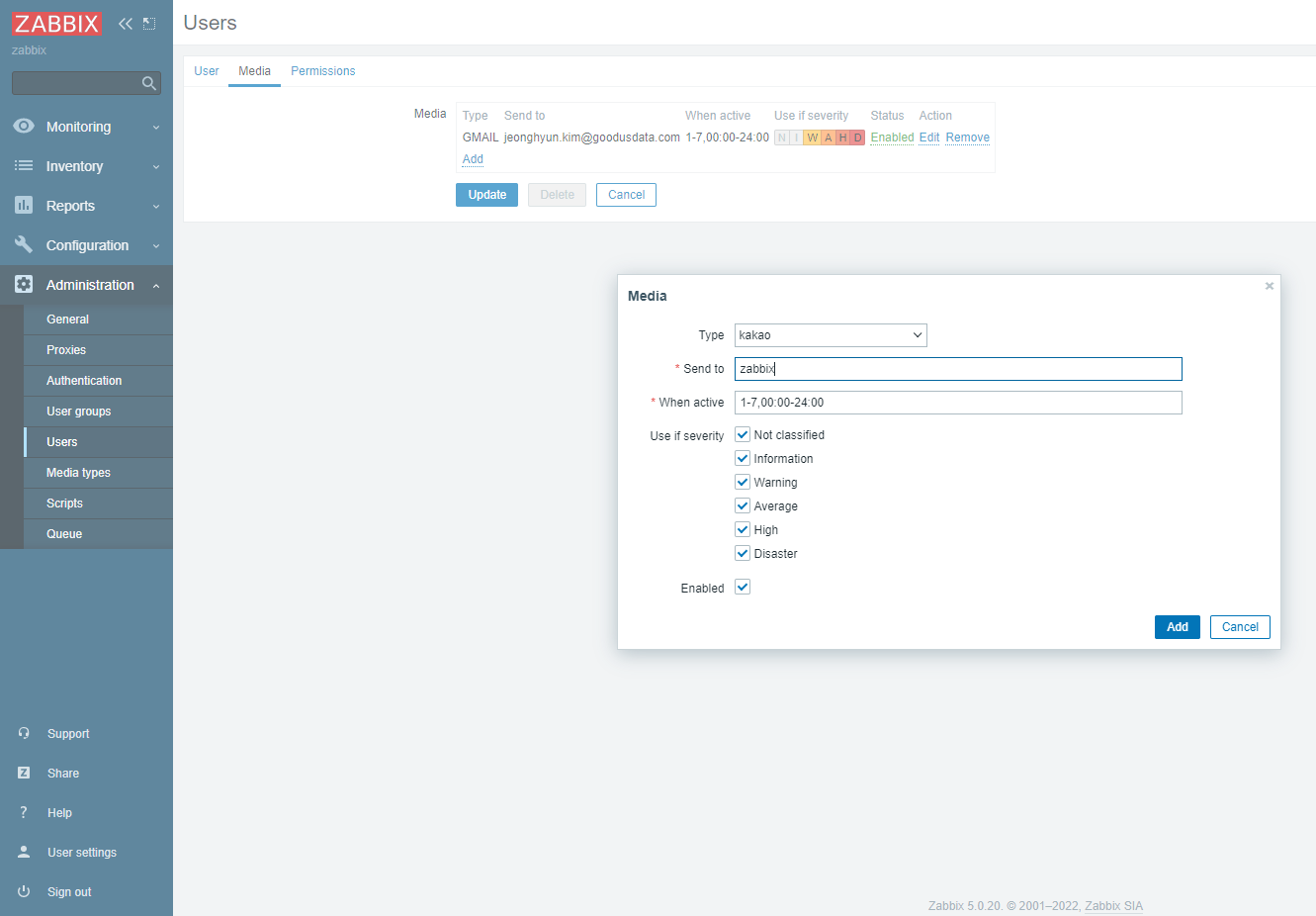
Task: Click the Configuration wrench icon
Action: (x=24, y=244)
